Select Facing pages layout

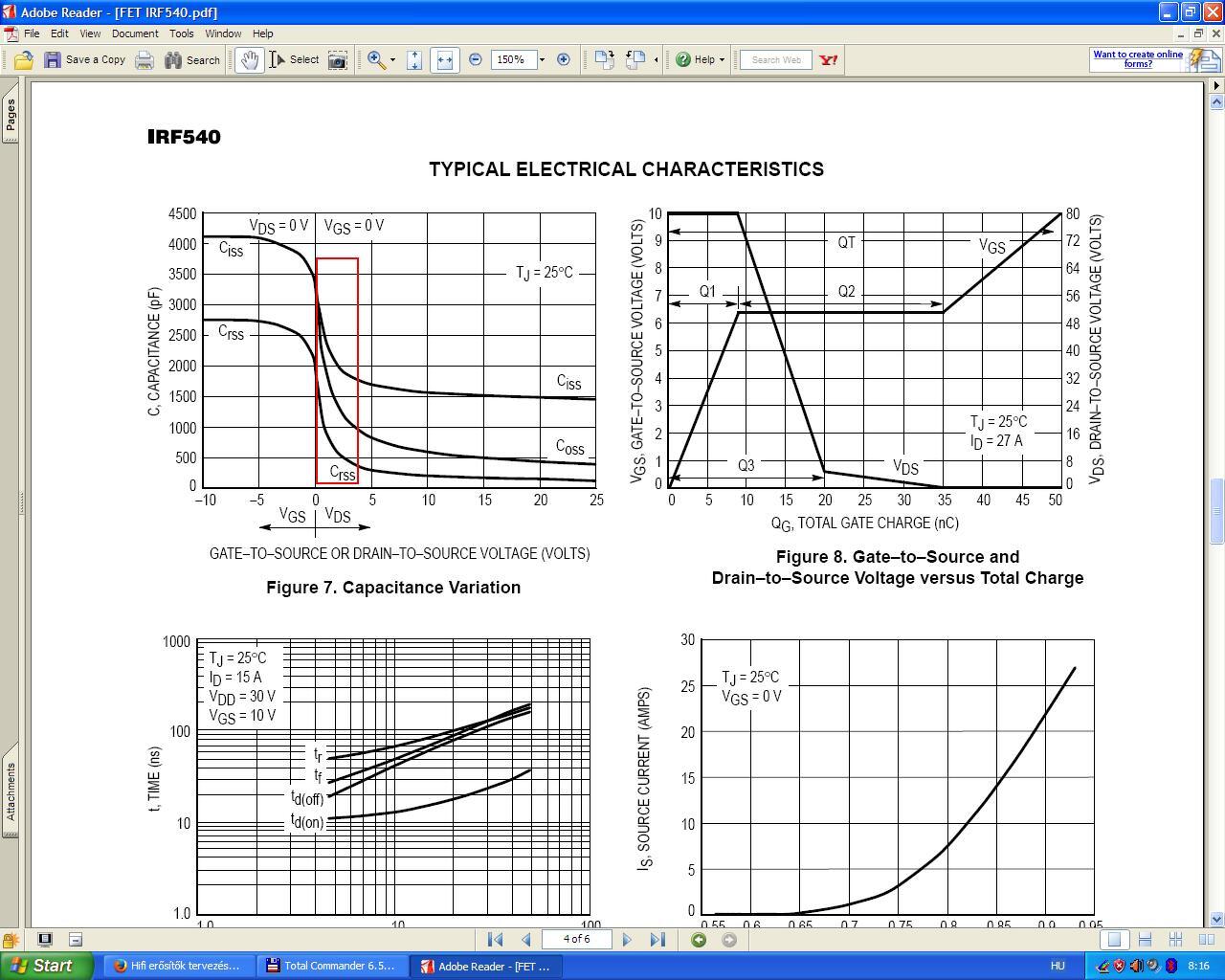1206,940
